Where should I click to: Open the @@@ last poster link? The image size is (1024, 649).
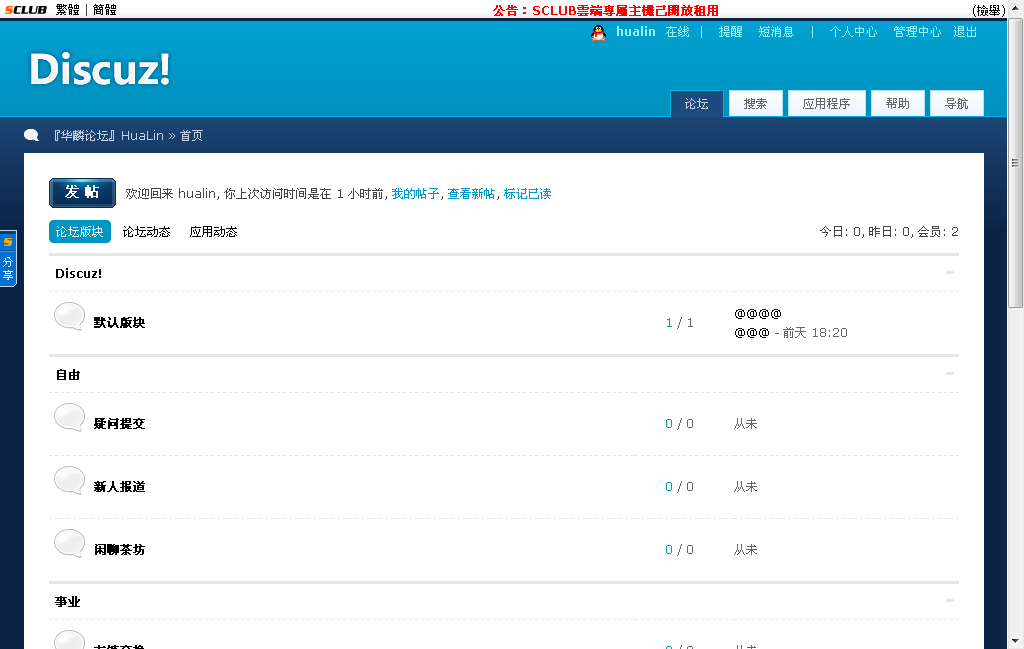752,332
